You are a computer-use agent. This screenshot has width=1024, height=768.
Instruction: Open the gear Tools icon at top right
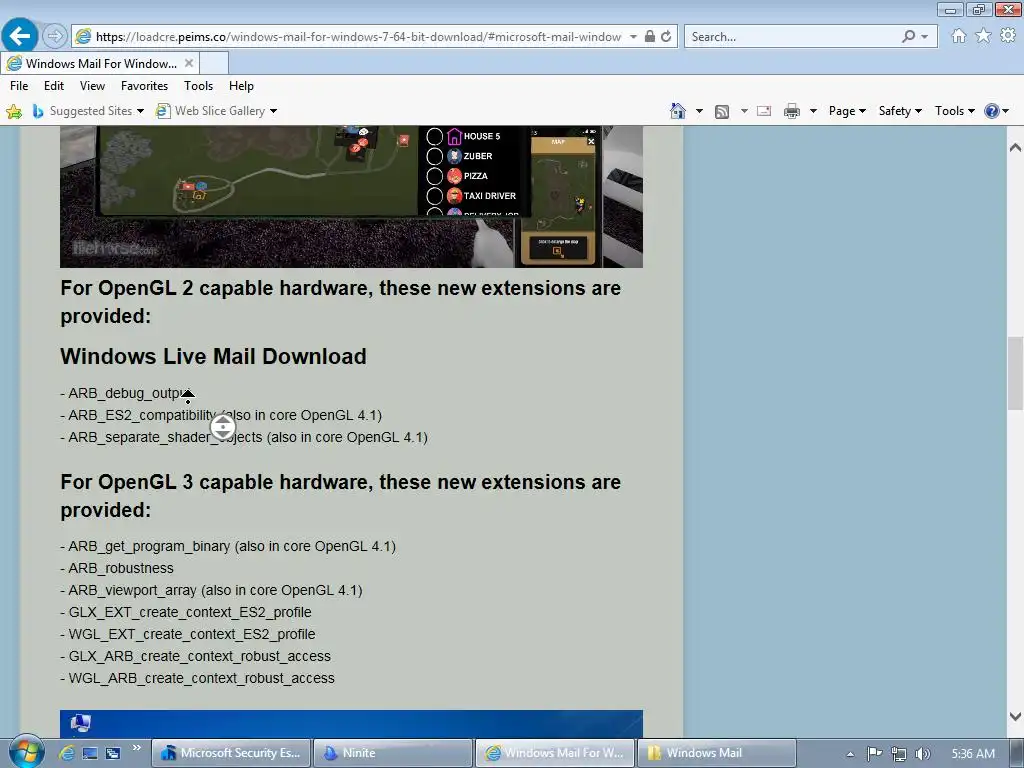[1008, 36]
